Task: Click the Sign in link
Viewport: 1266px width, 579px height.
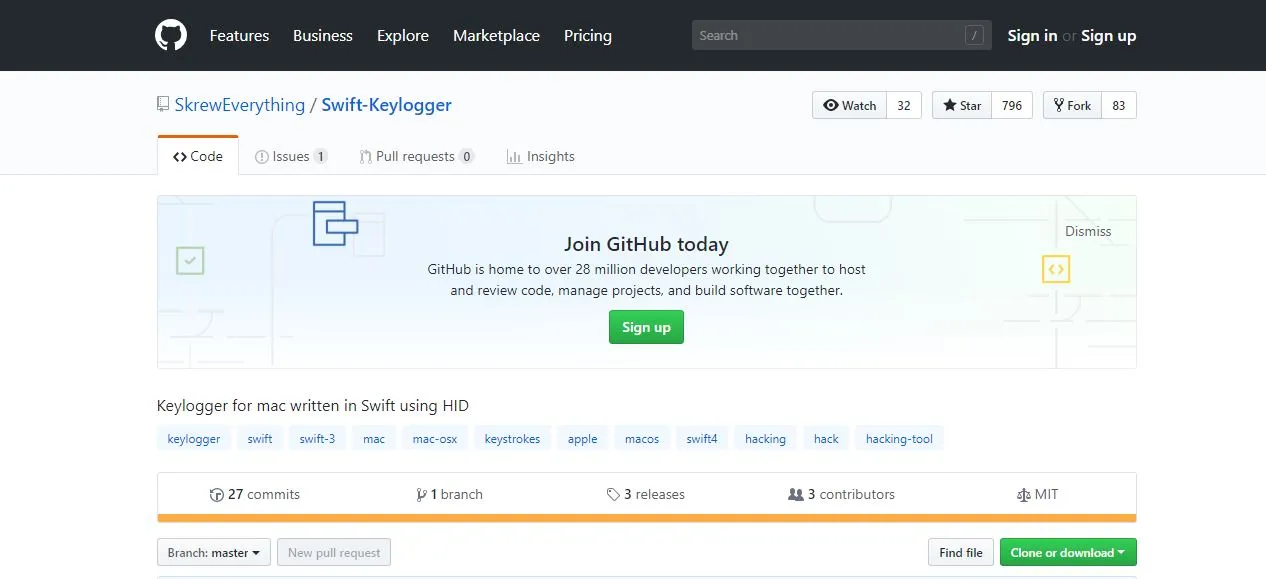Action: click(1032, 35)
